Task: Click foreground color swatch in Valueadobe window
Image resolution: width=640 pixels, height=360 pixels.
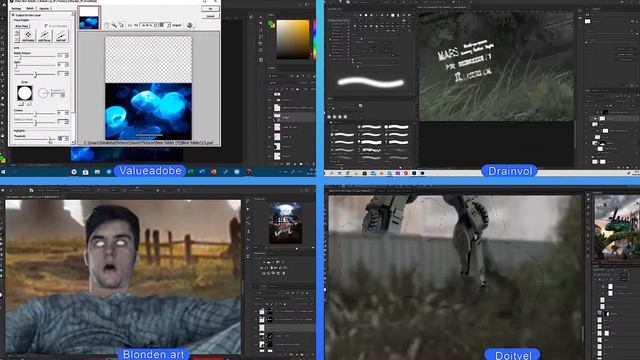Action: pyautogui.click(x=271, y=24)
